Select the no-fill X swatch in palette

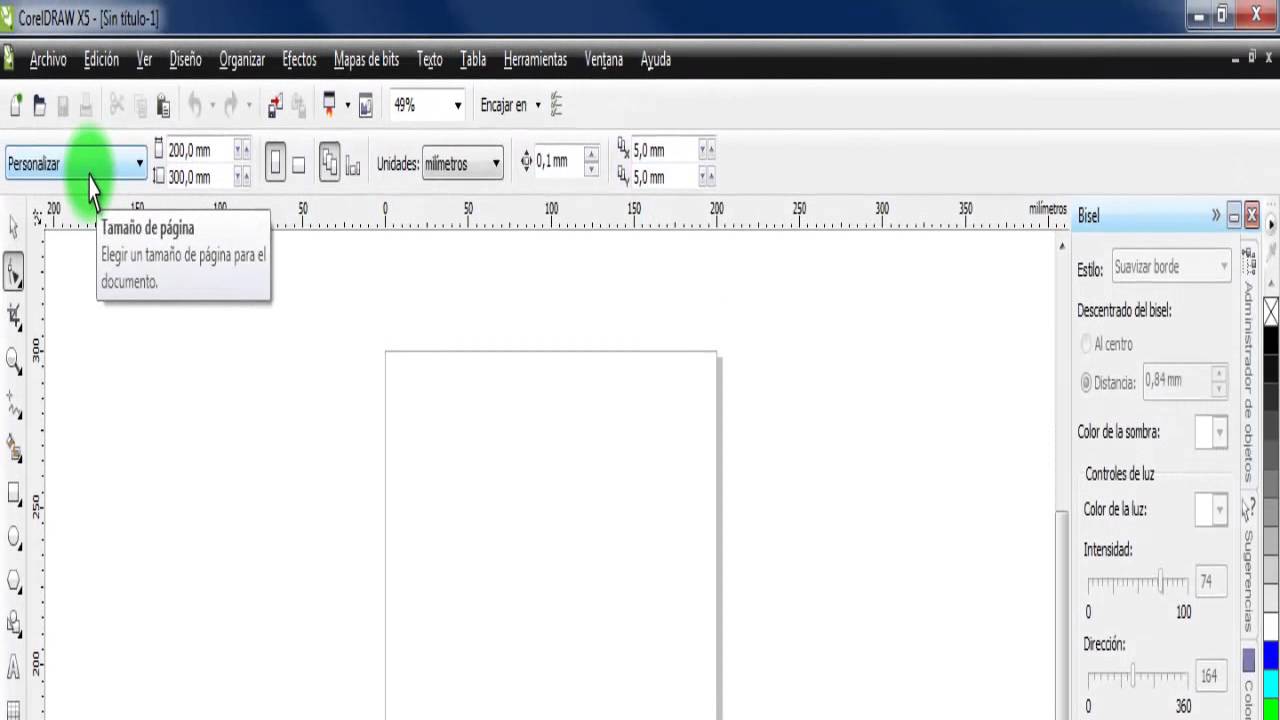pyautogui.click(x=1271, y=313)
